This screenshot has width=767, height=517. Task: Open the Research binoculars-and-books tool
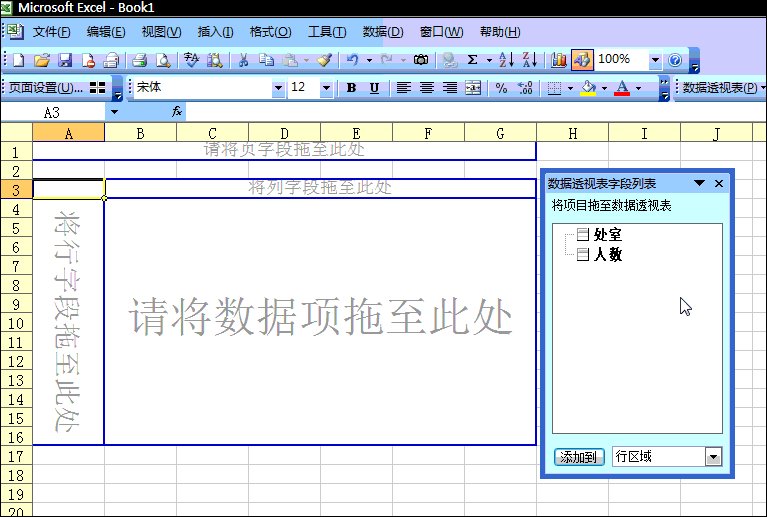(214, 60)
